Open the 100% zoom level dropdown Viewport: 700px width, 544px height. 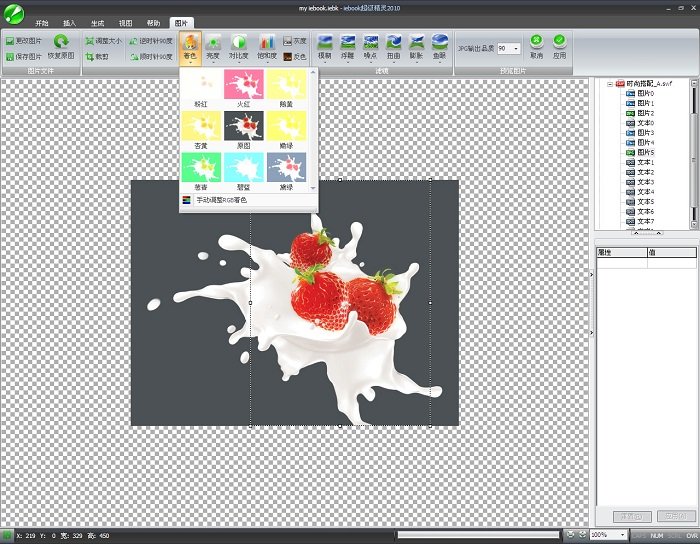609,535
